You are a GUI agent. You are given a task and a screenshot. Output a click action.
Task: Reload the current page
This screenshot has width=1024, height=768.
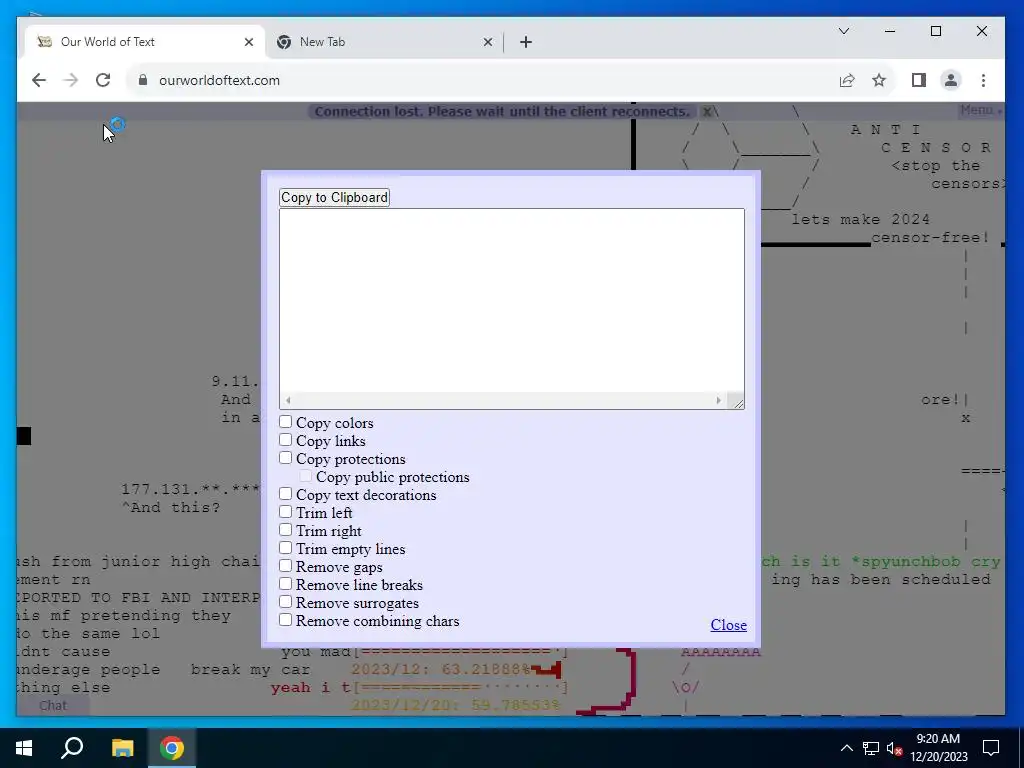[103, 80]
